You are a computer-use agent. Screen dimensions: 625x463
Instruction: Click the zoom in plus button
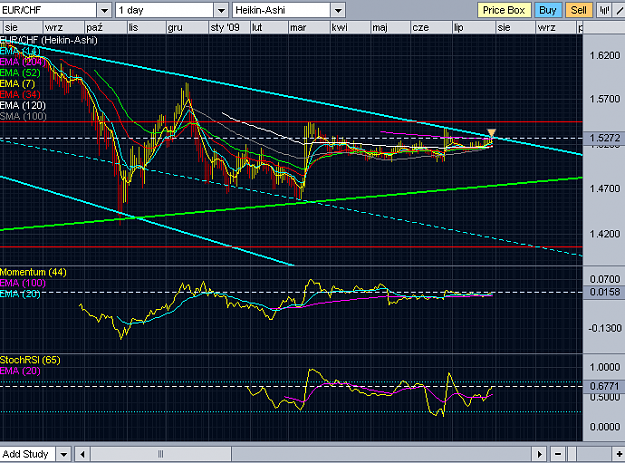(619, 454)
